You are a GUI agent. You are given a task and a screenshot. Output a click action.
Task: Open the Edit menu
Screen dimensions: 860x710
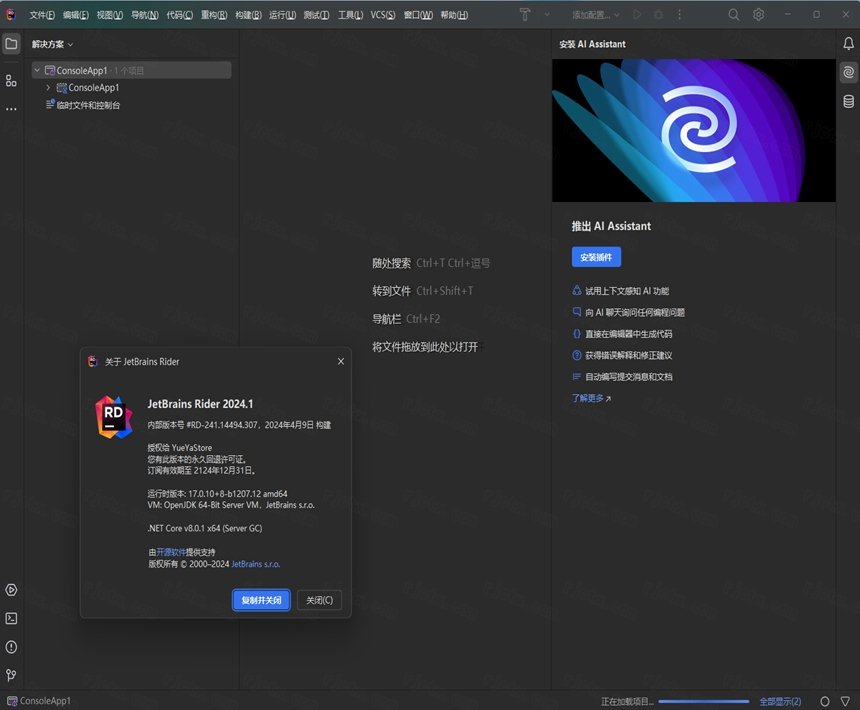click(76, 15)
